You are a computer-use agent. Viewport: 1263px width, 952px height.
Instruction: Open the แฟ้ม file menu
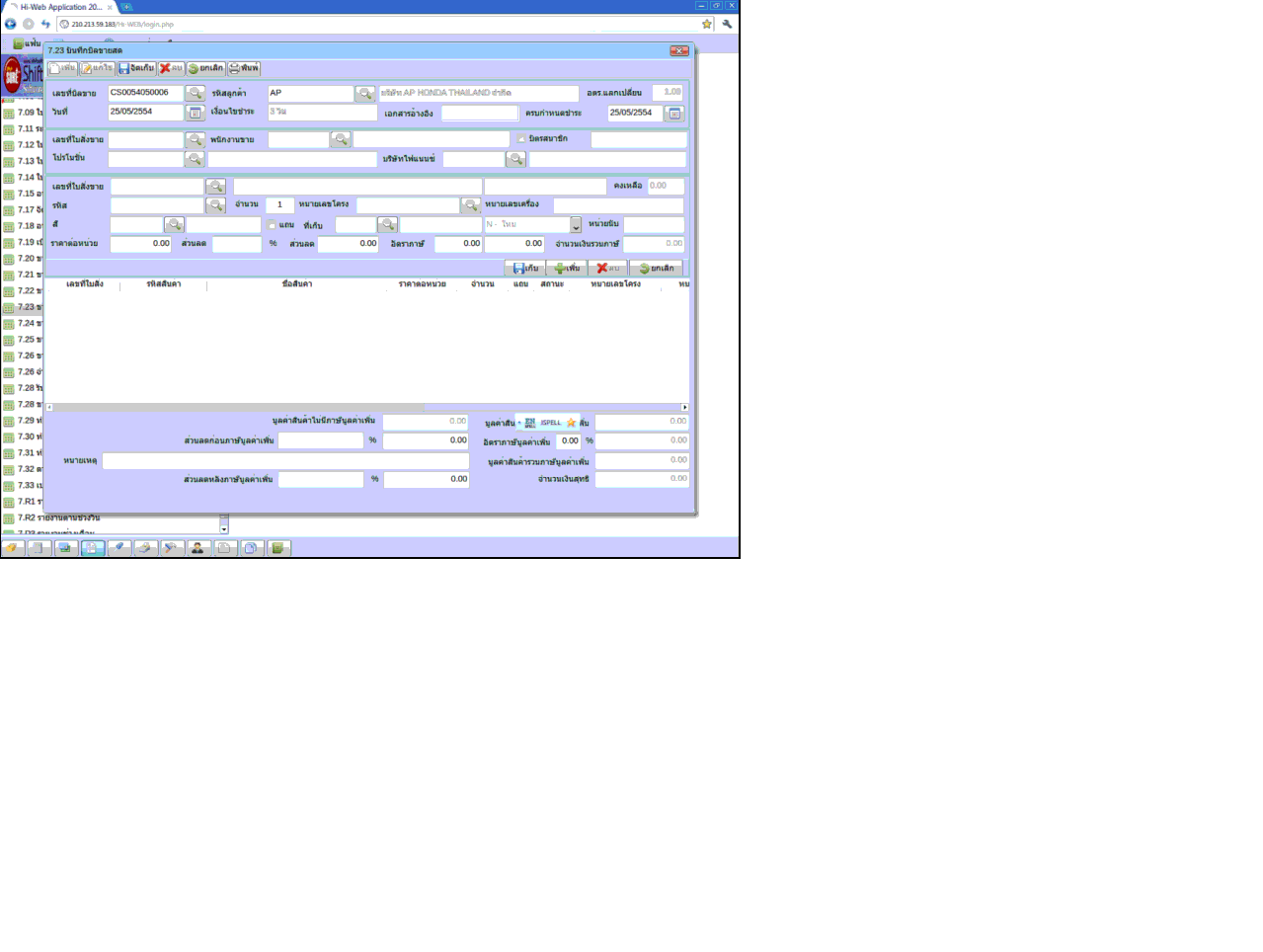[x=27, y=43]
